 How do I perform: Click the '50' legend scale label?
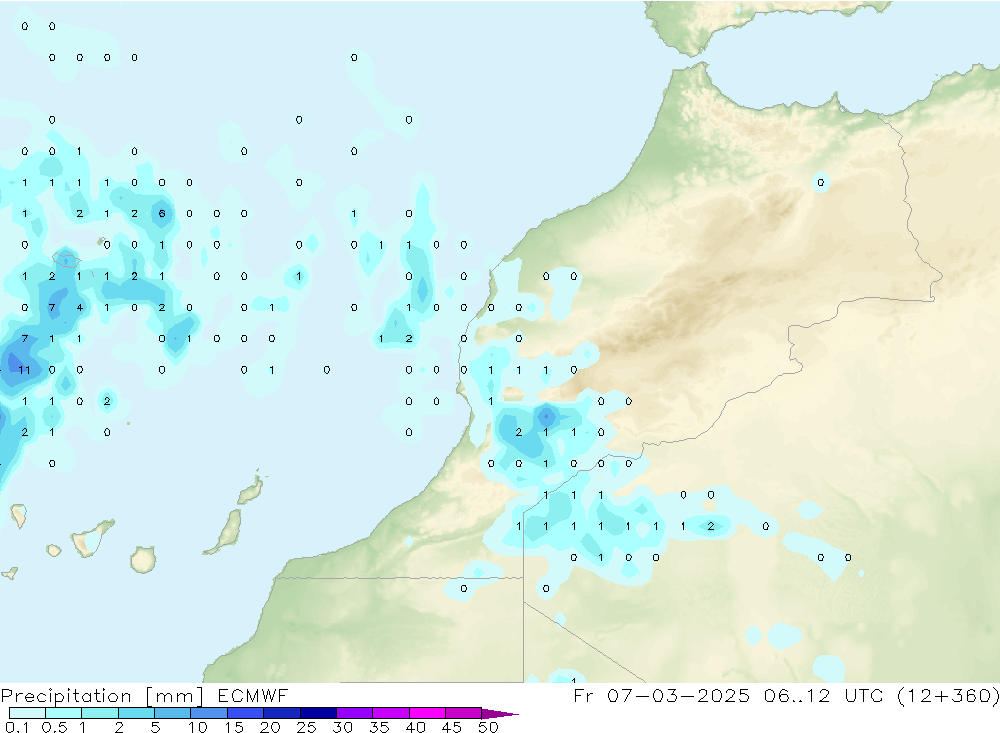[x=488, y=727]
